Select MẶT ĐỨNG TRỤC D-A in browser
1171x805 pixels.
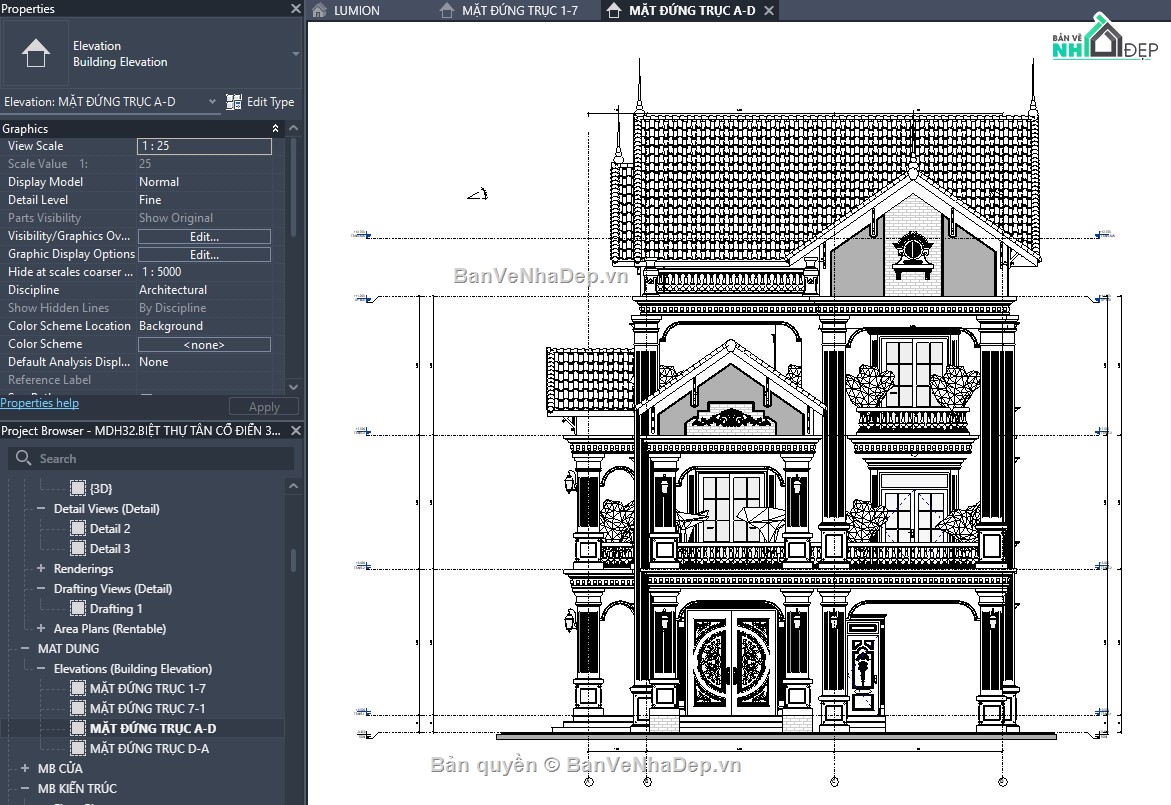[x=149, y=748]
